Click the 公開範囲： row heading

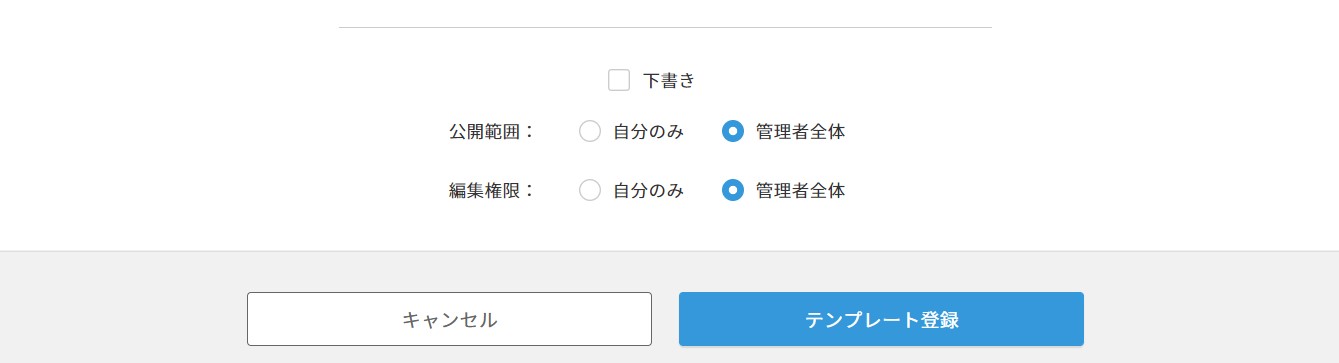493,131
